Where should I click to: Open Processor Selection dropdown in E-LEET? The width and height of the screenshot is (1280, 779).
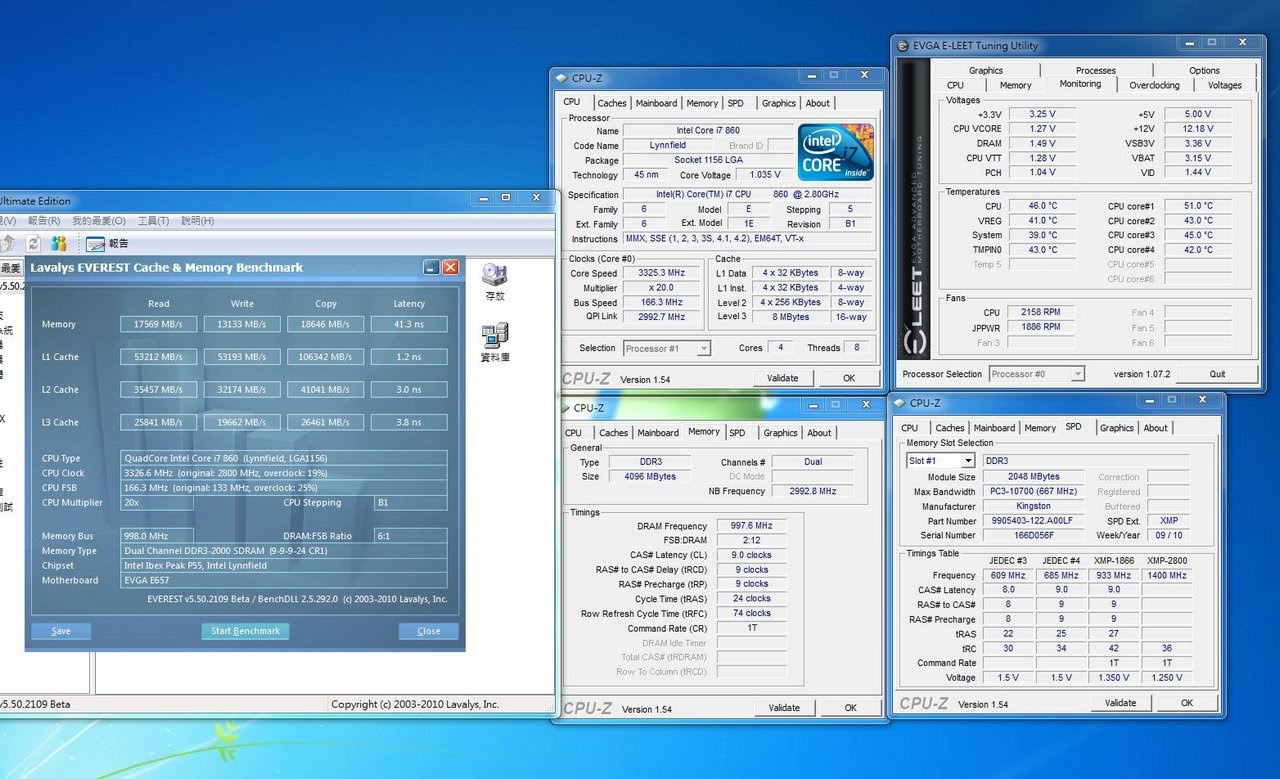pyautogui.click(x=1077, y=374)
